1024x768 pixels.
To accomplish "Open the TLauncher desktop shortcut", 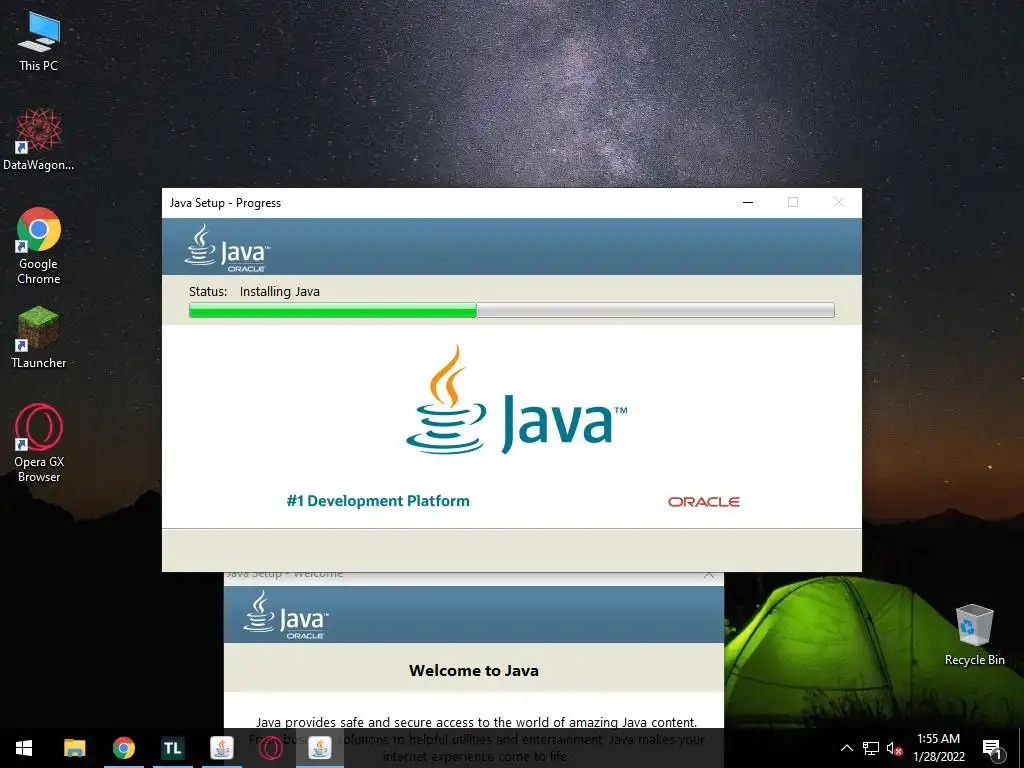I will (x=39, y=338).
